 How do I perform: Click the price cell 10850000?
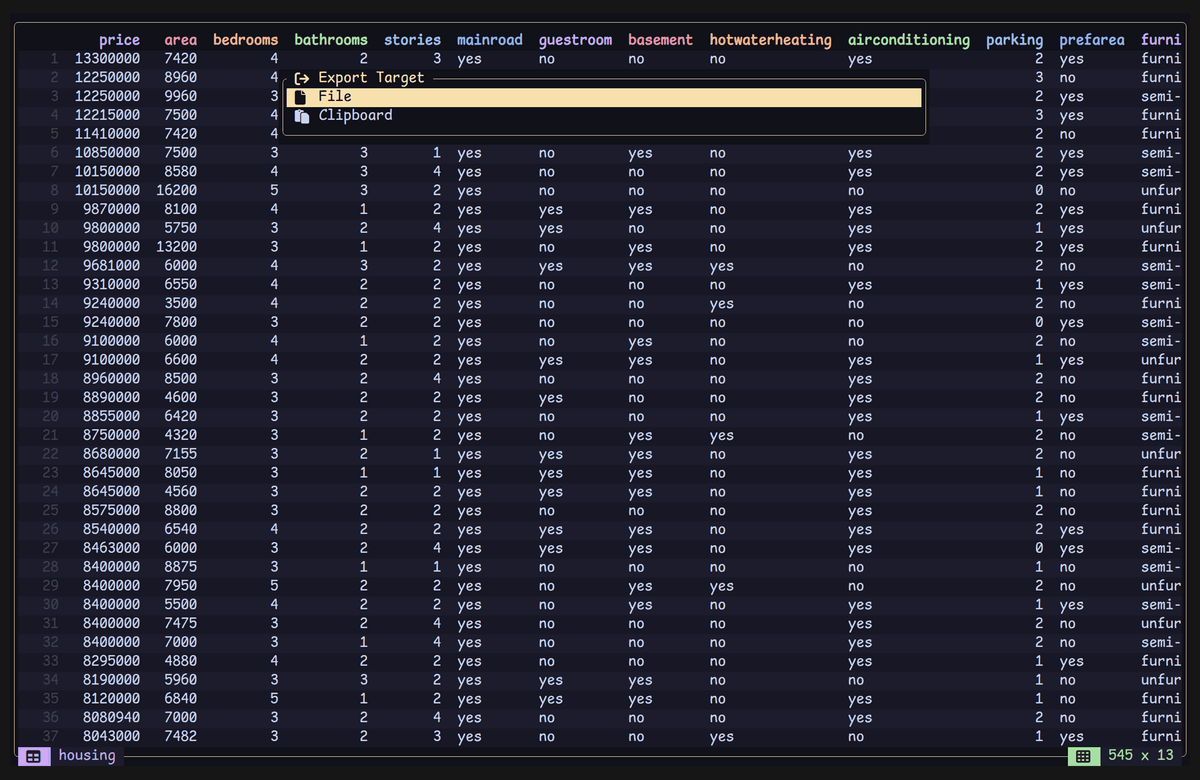(x=108, y=153)
